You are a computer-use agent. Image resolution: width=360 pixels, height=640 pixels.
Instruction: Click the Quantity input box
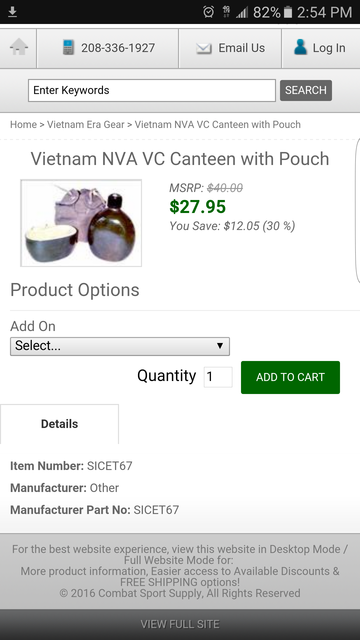click(x=218, y=377)
